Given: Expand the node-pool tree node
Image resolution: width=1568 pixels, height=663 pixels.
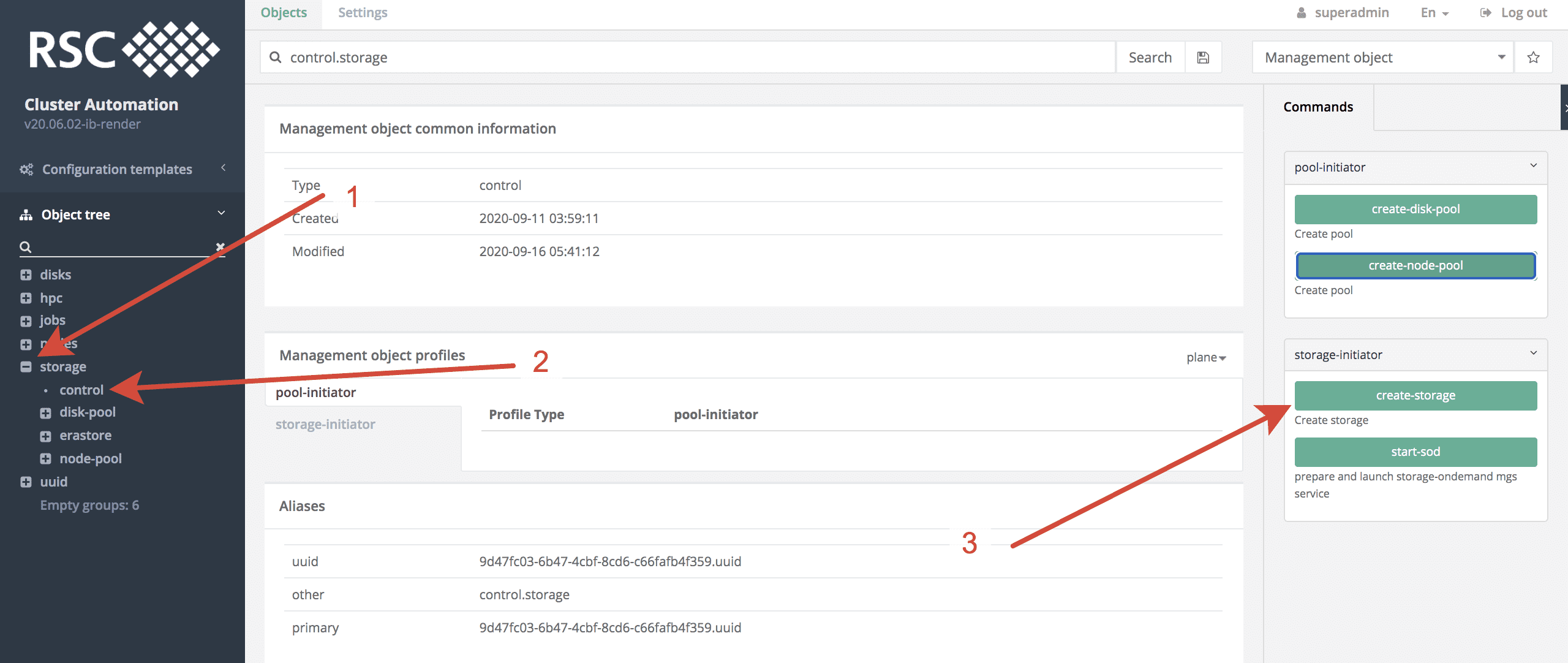Looking at the screenshot, I should [x=45, y=459].
